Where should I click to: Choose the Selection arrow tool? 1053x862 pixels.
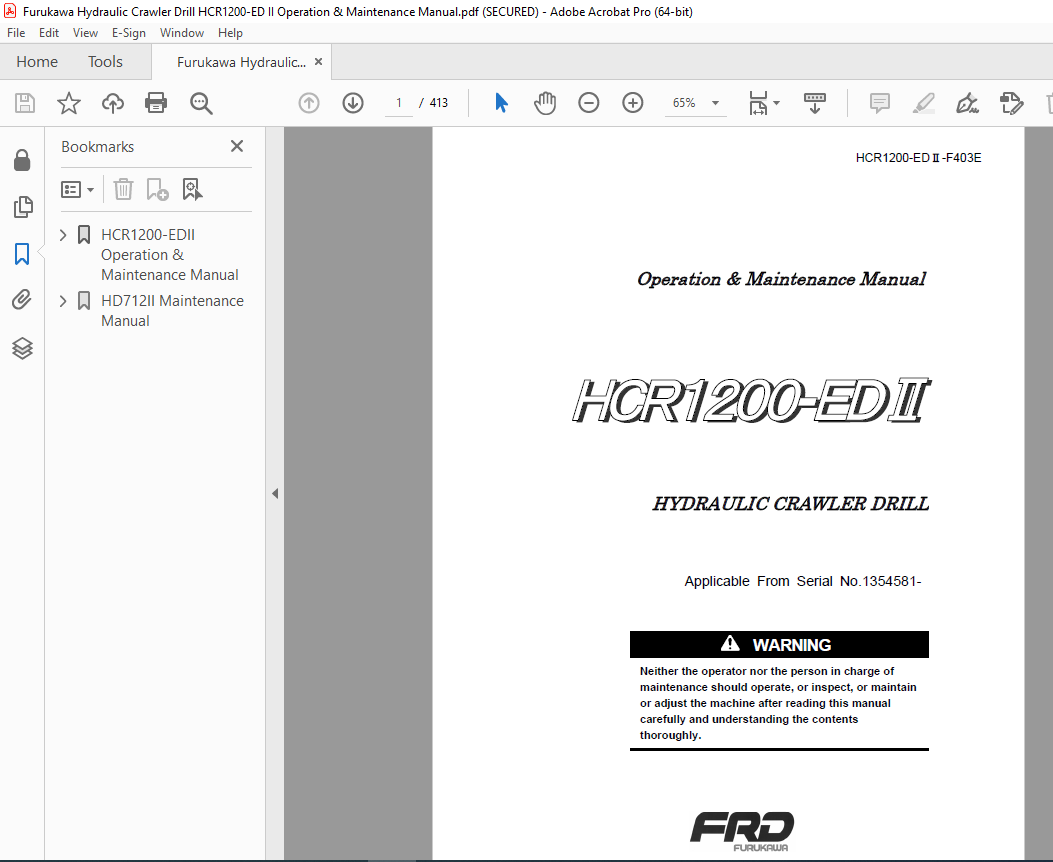click(501, 103)
